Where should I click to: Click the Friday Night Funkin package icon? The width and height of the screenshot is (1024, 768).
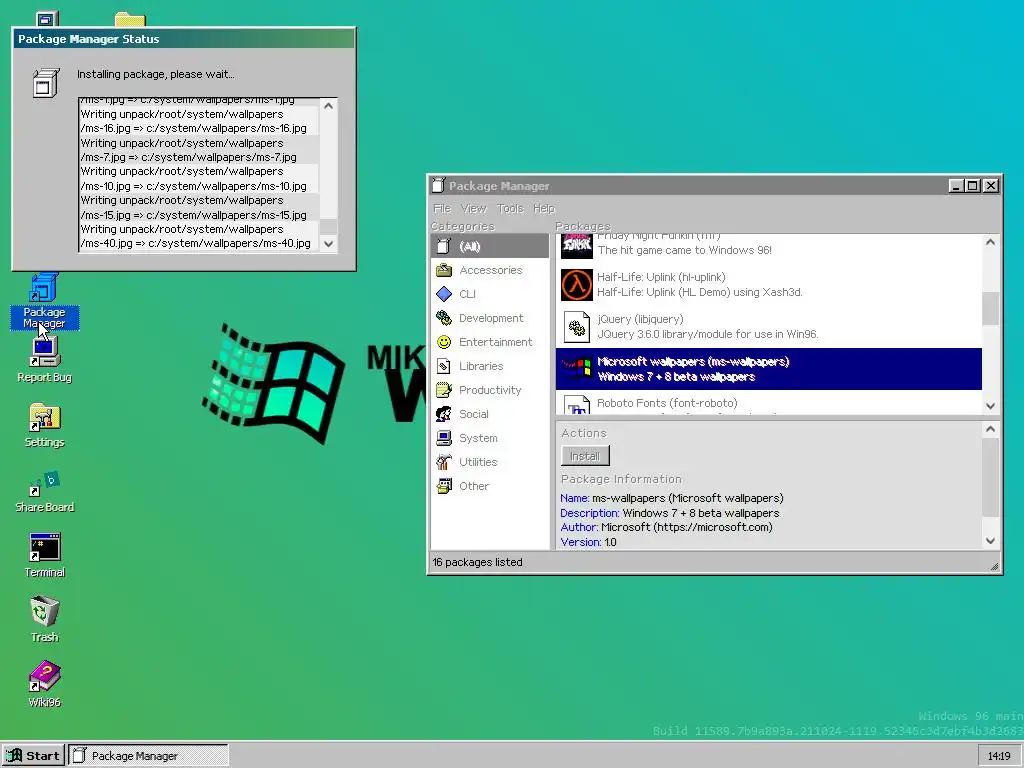click(577, 246)
